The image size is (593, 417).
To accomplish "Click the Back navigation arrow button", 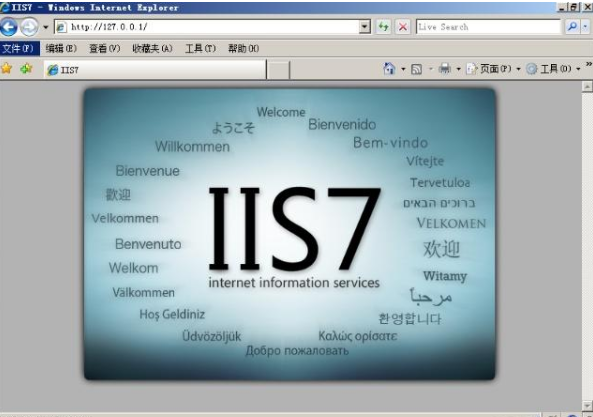I will point(8,27).
